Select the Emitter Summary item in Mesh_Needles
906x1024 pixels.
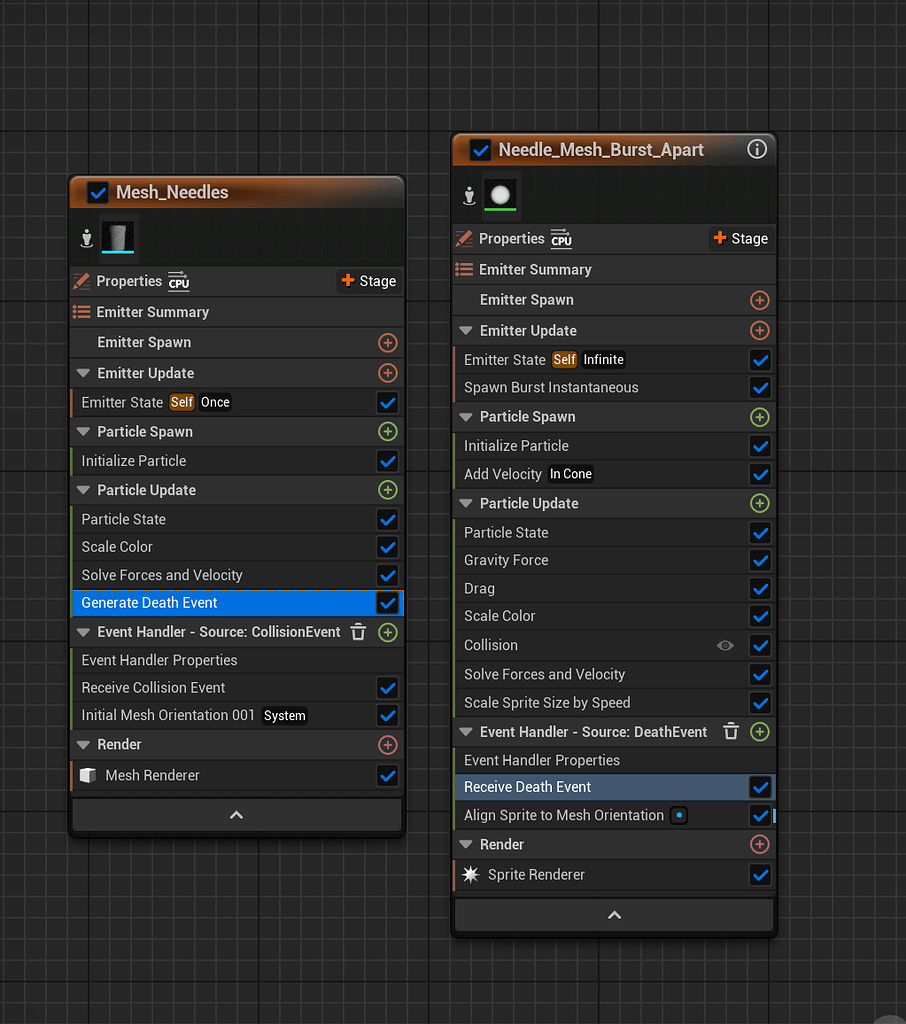pyautogui.click(x=152, y=312)
